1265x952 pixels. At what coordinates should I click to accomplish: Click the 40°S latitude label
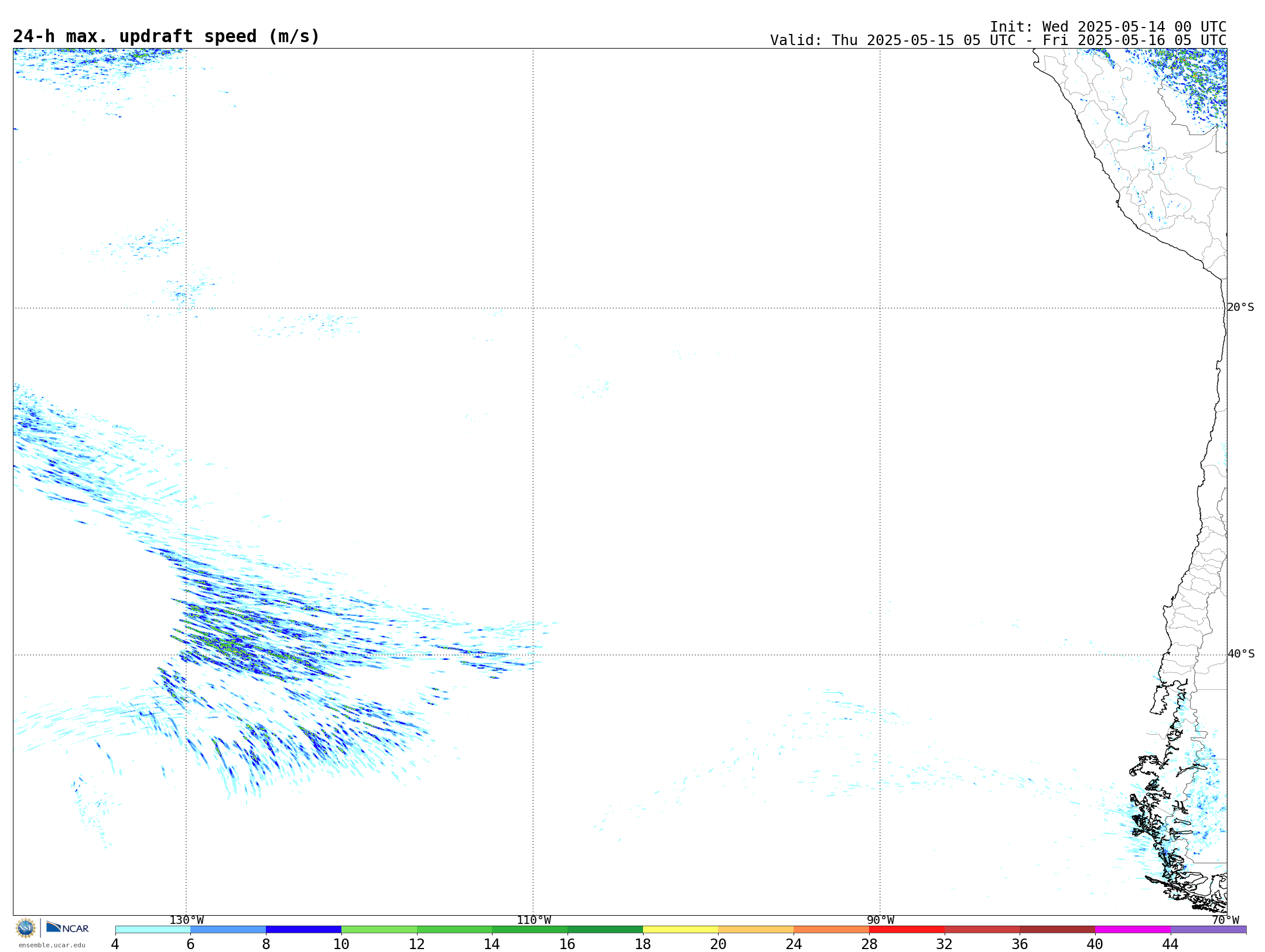(1240, 654)
